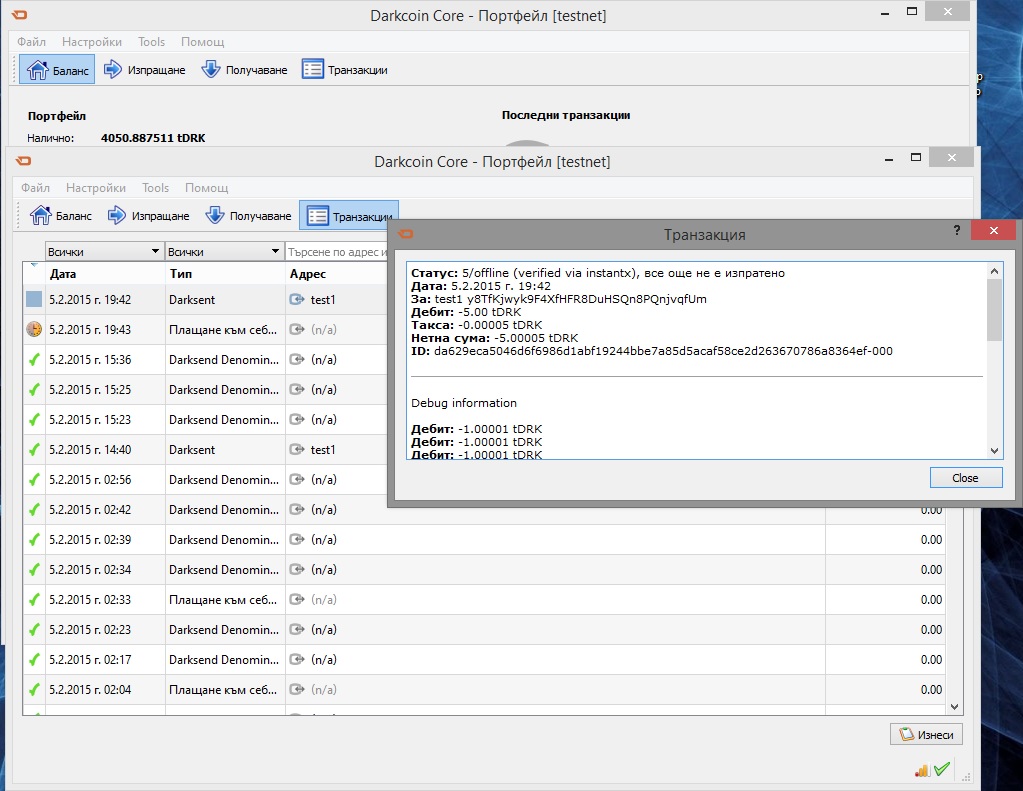Click Последни транзакции heading in back window
Image resolution: width=1023 pixels, height=791 pixels.
(566, 115)
